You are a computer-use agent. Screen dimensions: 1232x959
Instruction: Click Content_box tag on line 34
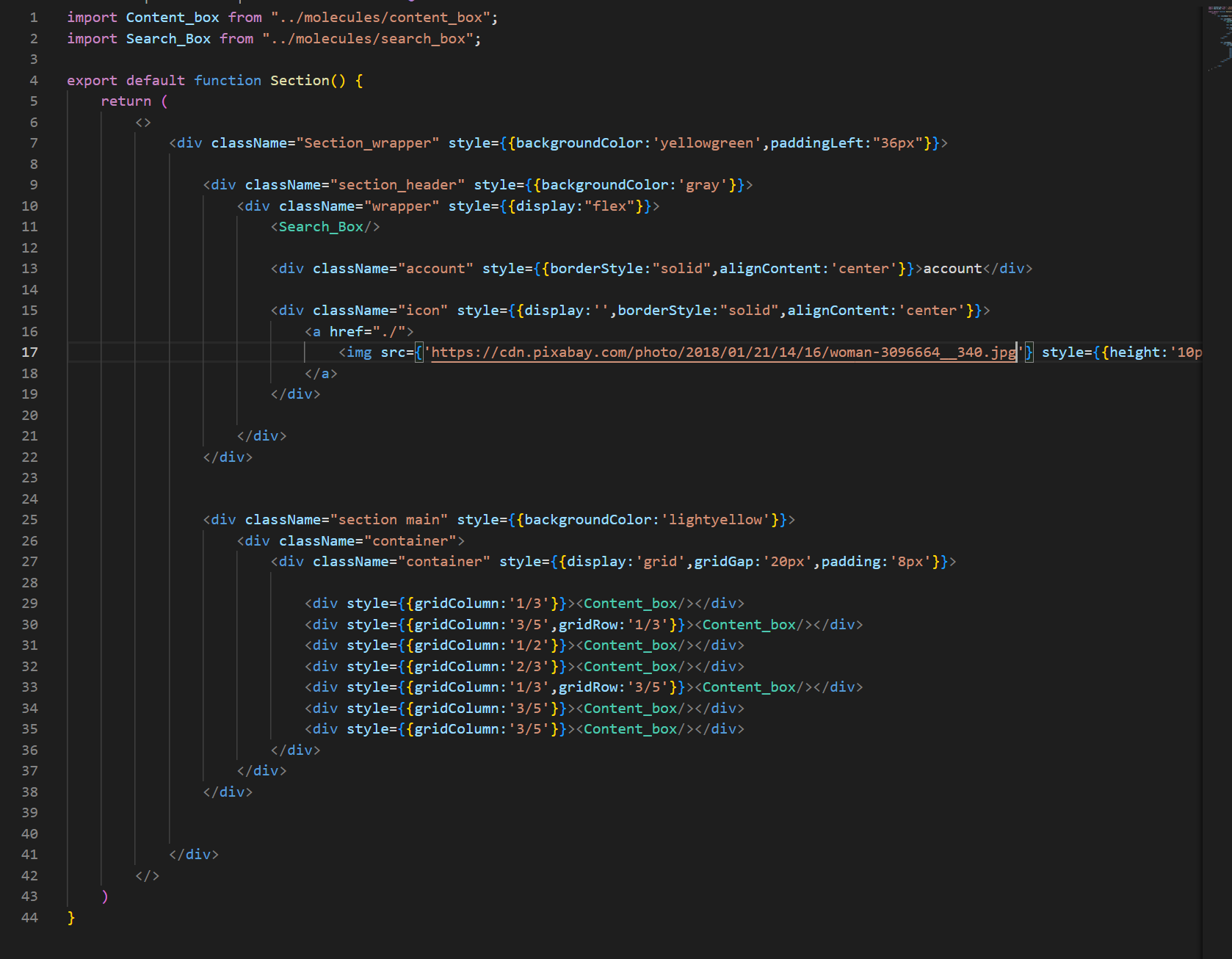point(630,709)
